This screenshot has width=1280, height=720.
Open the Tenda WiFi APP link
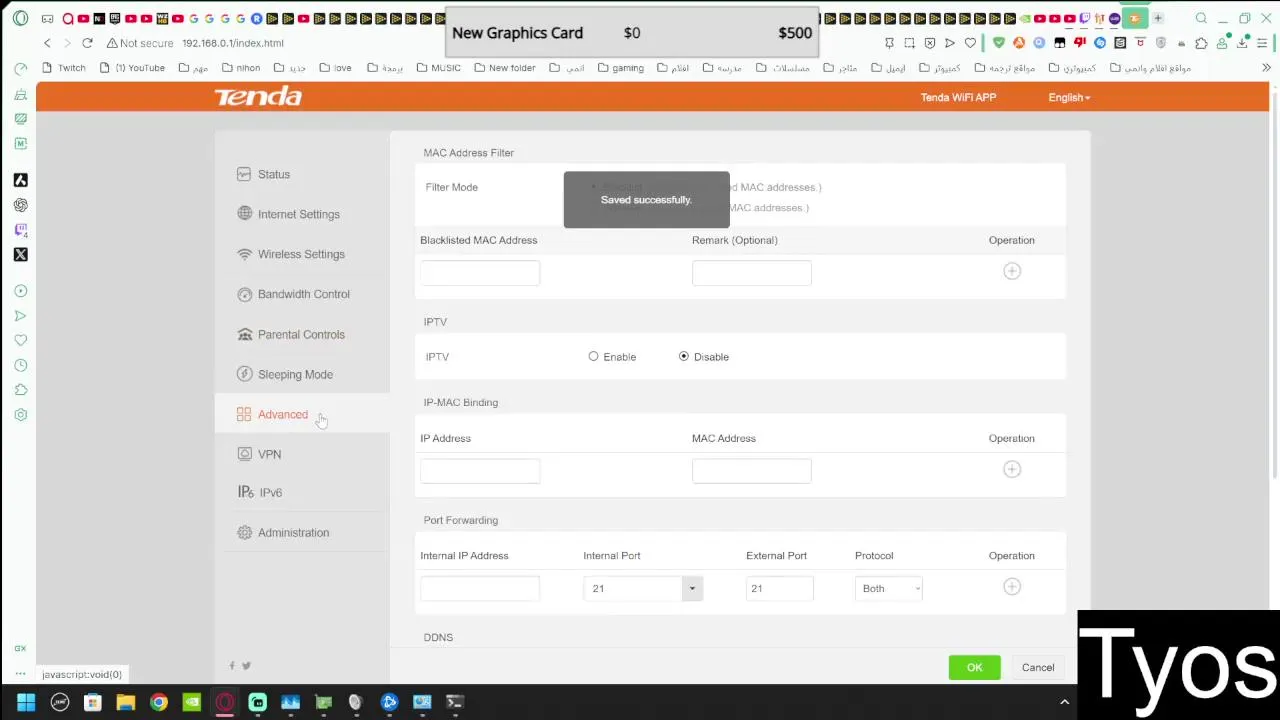pyautogui.click(x=958, y=97)
